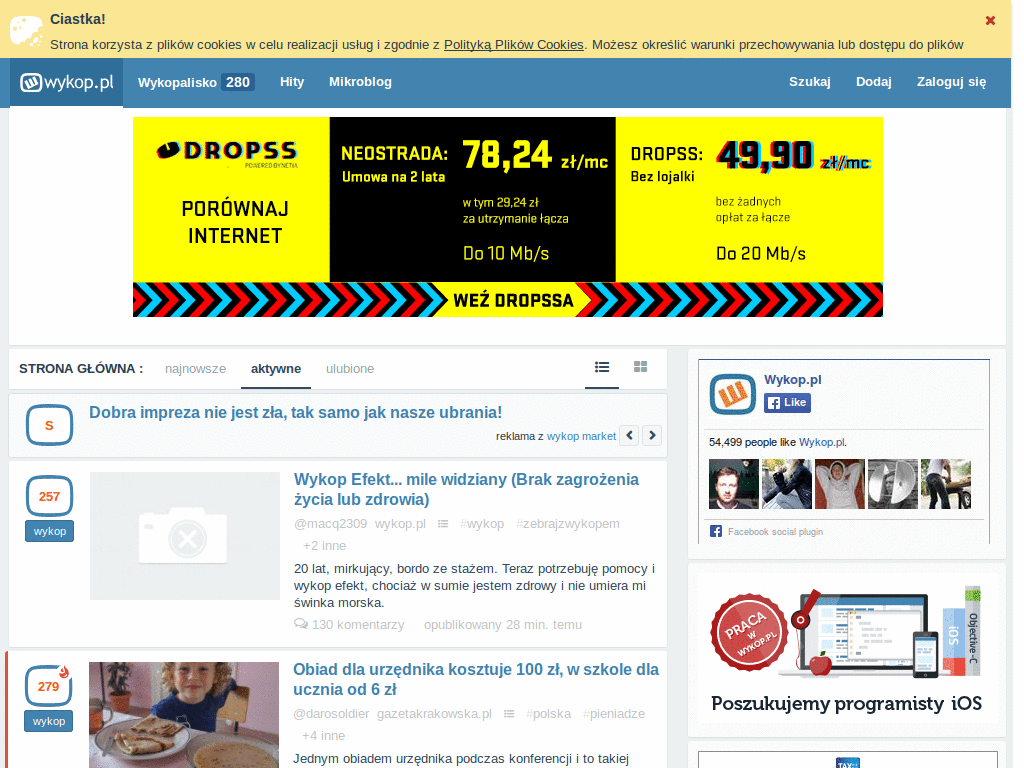The height and width of the screenshot is (768, 1024).
Task: Open 'Obiad dla urzędnika kosztuje 100 zł' article
Action: (476, 679)
